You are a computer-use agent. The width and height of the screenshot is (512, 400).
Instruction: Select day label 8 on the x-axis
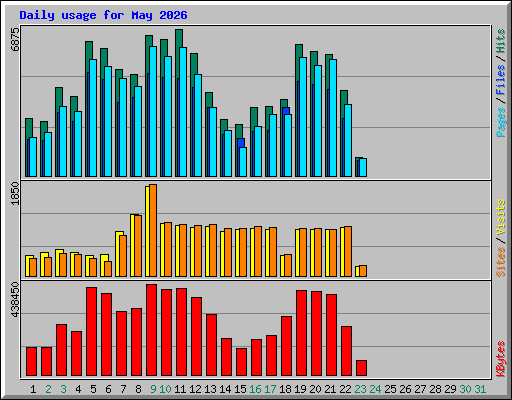[x=138, y=389]
